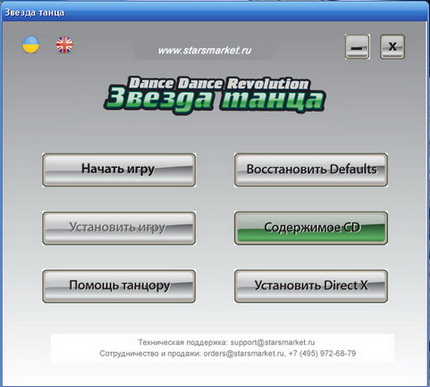Image resolution: width=430 pixels, height=387 pixels.
Task: Click the Dance Dance Revolution logo text
Action: click(x=219, y=83)
